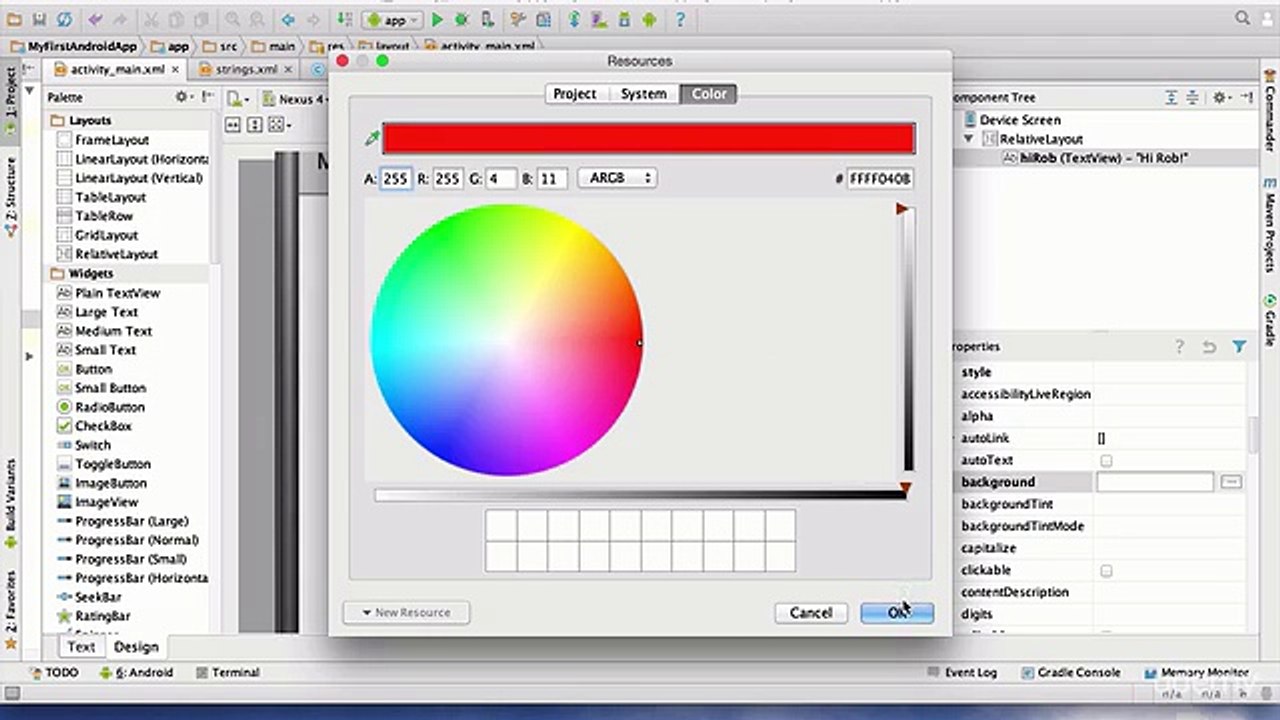Image resolution: width=1280 pixels, height=720 pixels.
Task: Click the Make Project icon
Action: pos(345,19)
